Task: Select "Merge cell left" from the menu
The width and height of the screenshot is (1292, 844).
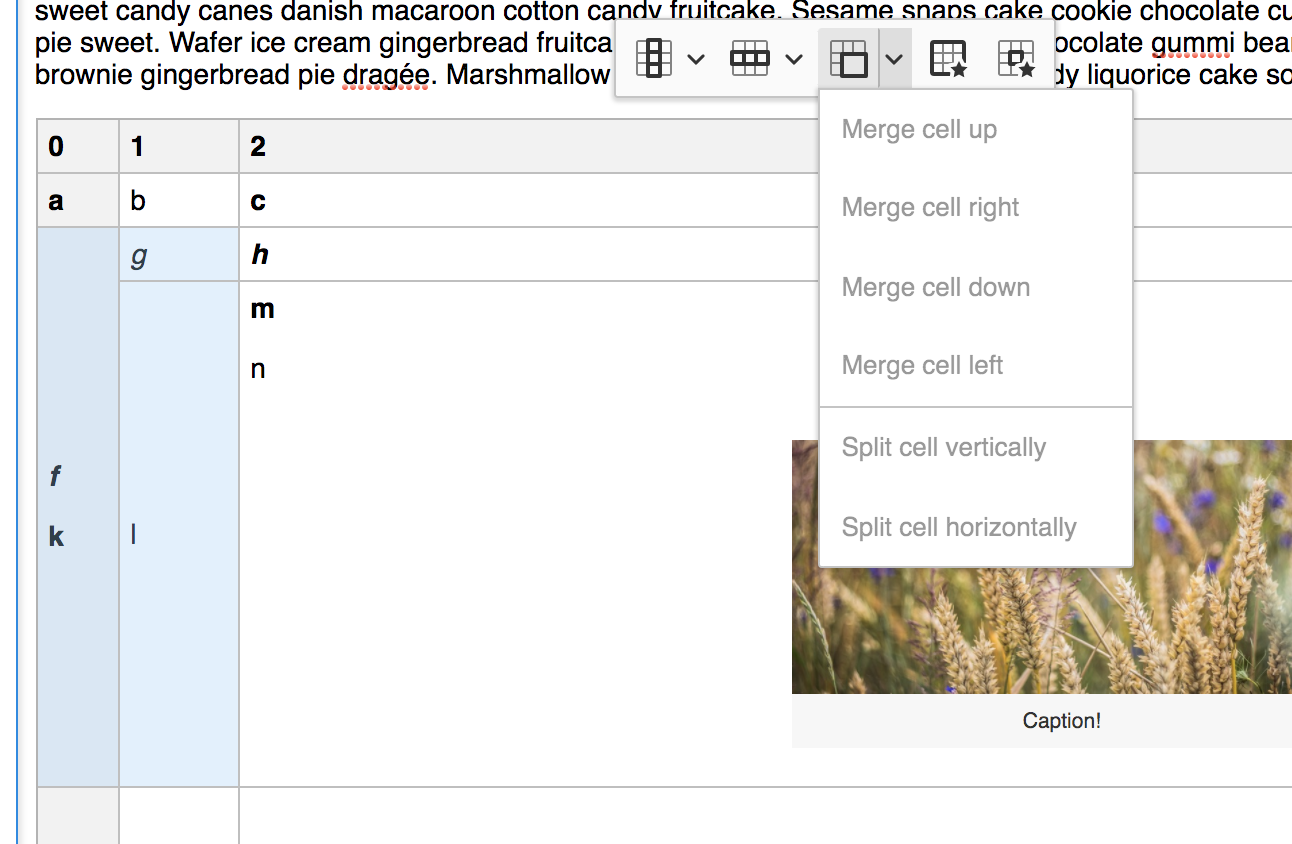Action: [x=921, y=365]
